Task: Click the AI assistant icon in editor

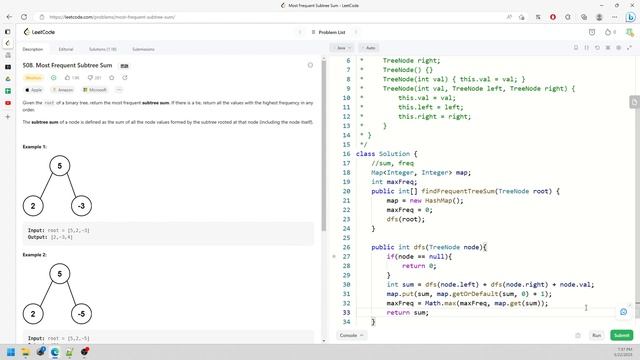Action: [x=623, y=312]
